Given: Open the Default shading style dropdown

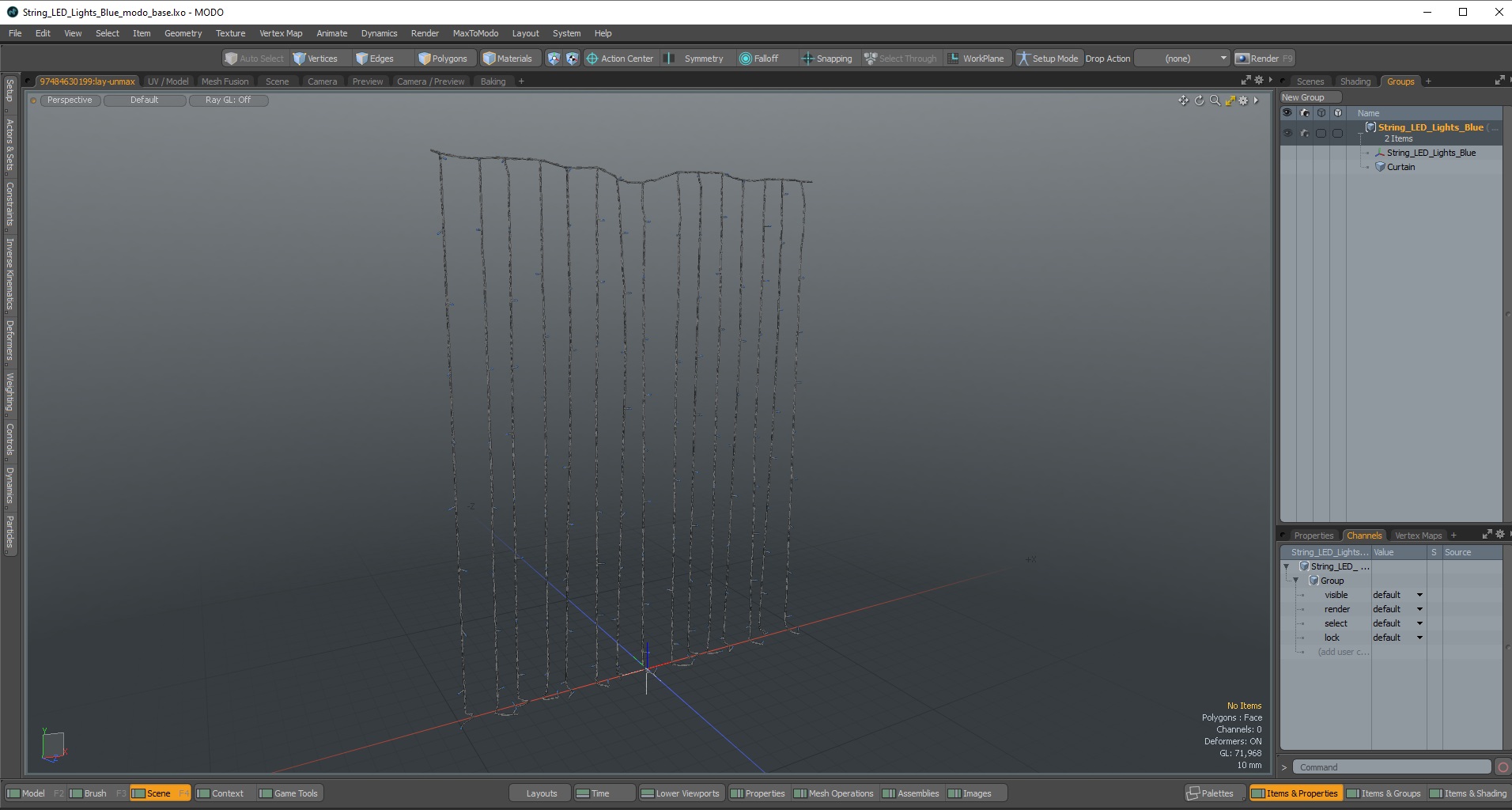Looking at the screenshot, I should click(x=145, y=100).
